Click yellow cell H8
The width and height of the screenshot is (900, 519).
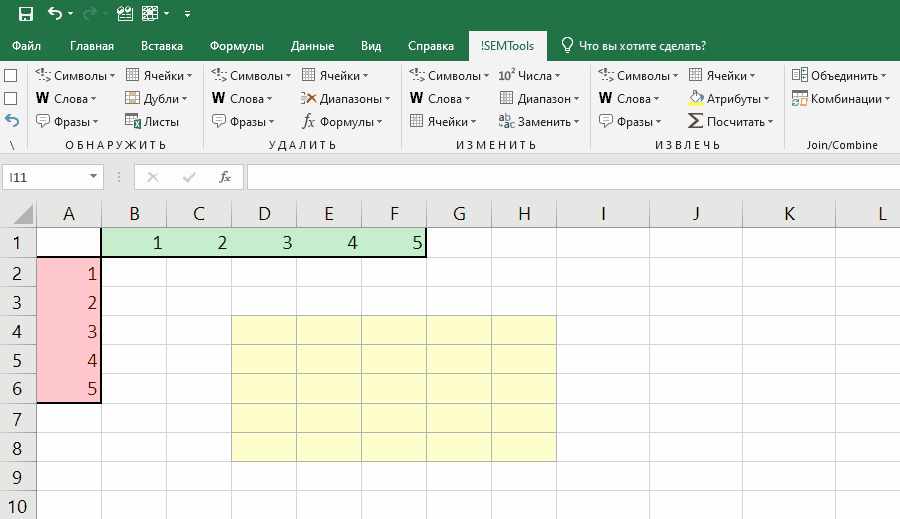coord(524,447)
